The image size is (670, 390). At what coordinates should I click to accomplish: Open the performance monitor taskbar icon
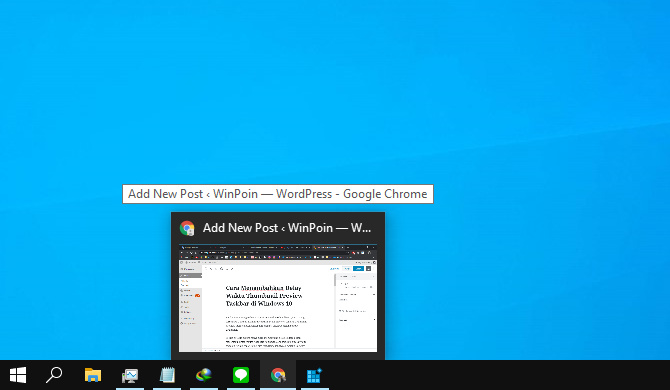tap(130, 375)
